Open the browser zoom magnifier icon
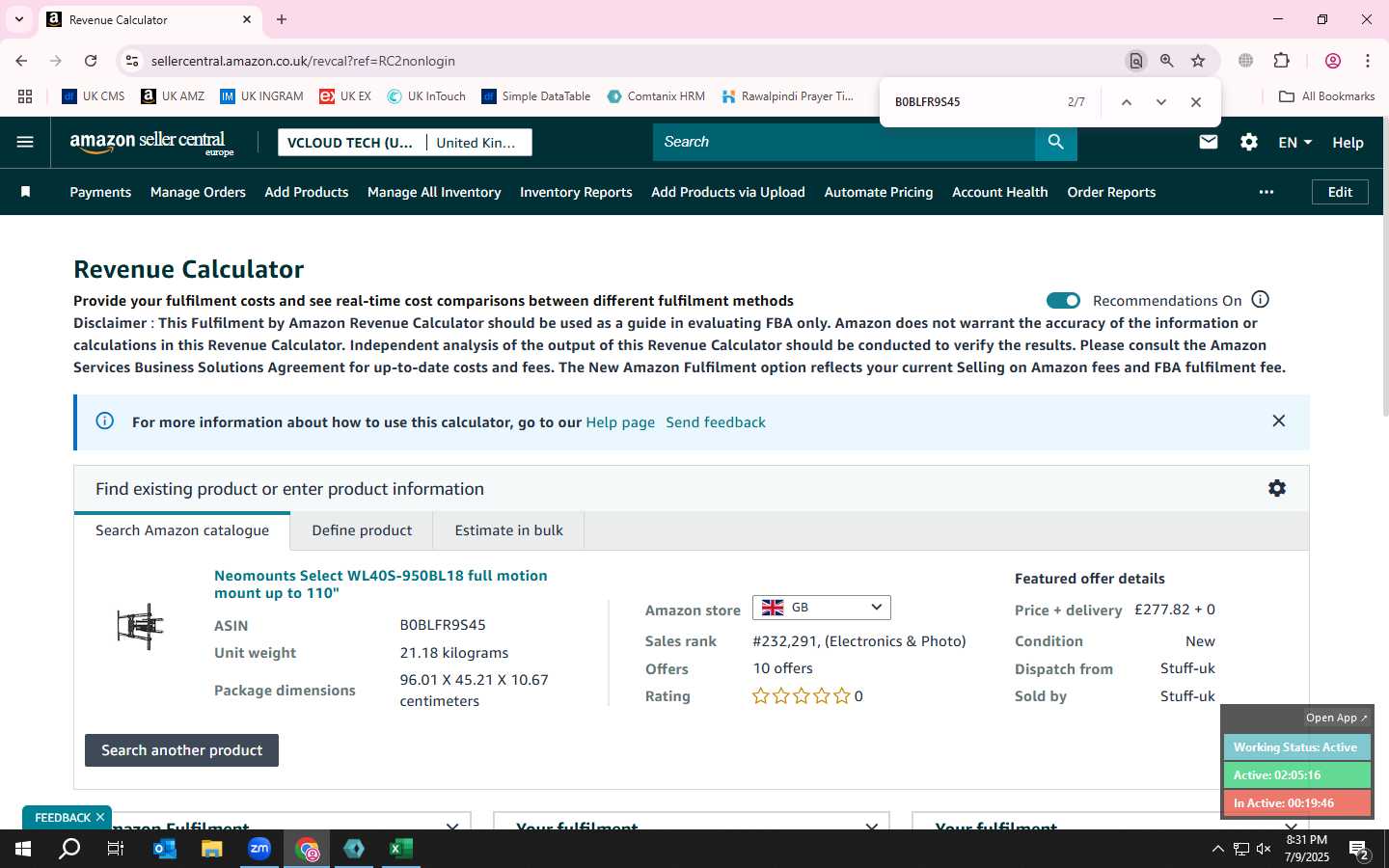 [x=1167, y=61]
